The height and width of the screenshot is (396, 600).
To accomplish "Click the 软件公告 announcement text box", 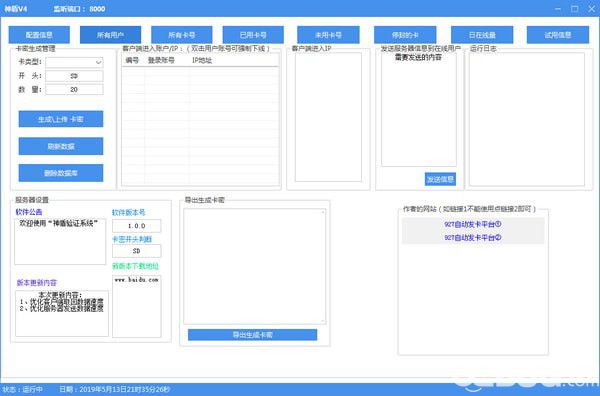I will pos(60,241).
